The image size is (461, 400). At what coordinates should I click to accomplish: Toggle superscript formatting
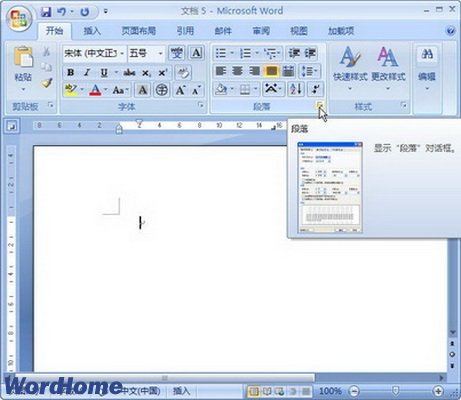coord(163,73)
